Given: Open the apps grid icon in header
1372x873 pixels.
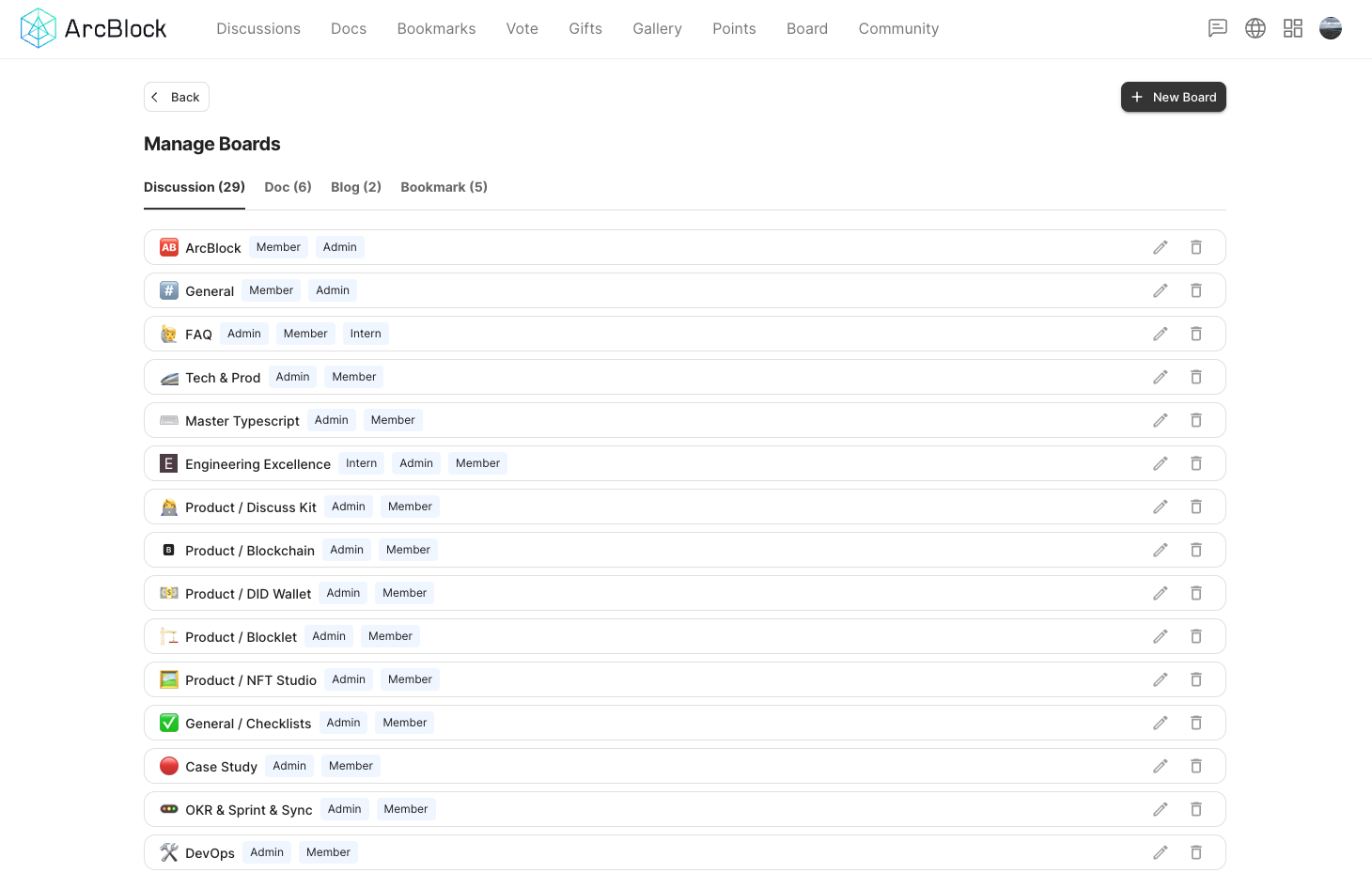Looking at the screenshot, I should (1293, 28).
